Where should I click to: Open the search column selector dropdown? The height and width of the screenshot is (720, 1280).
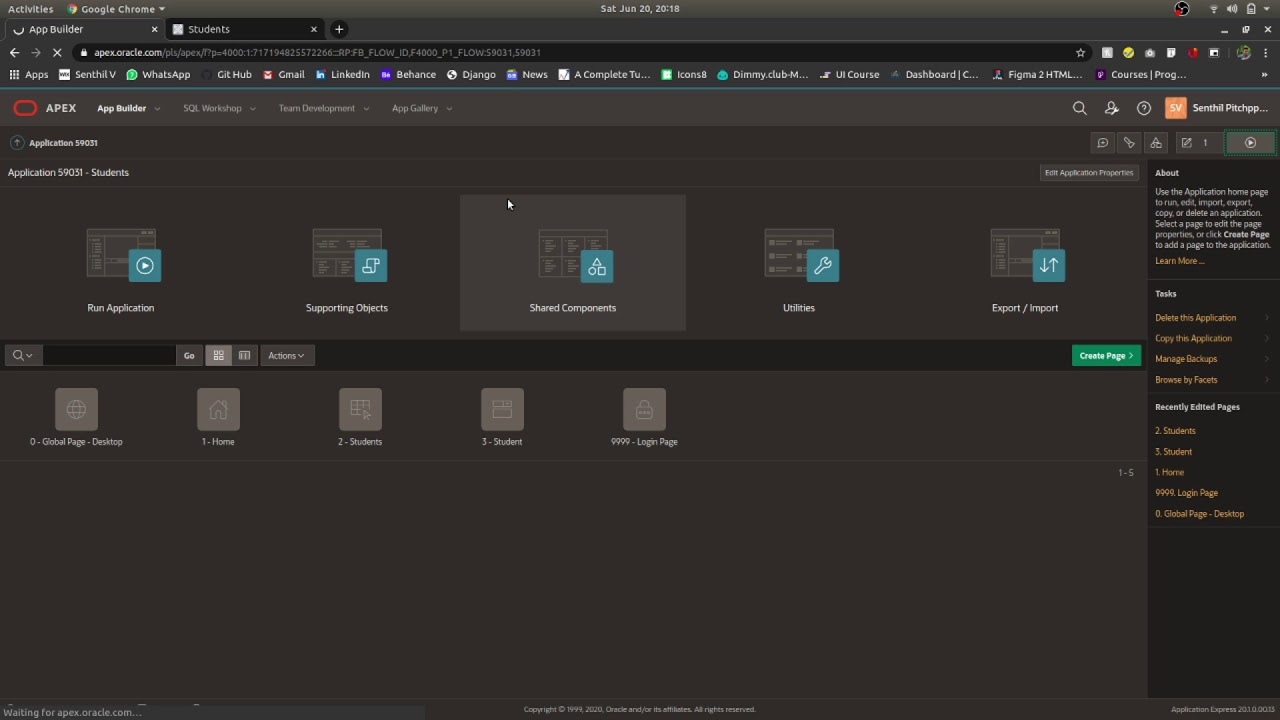click(22, 355)
